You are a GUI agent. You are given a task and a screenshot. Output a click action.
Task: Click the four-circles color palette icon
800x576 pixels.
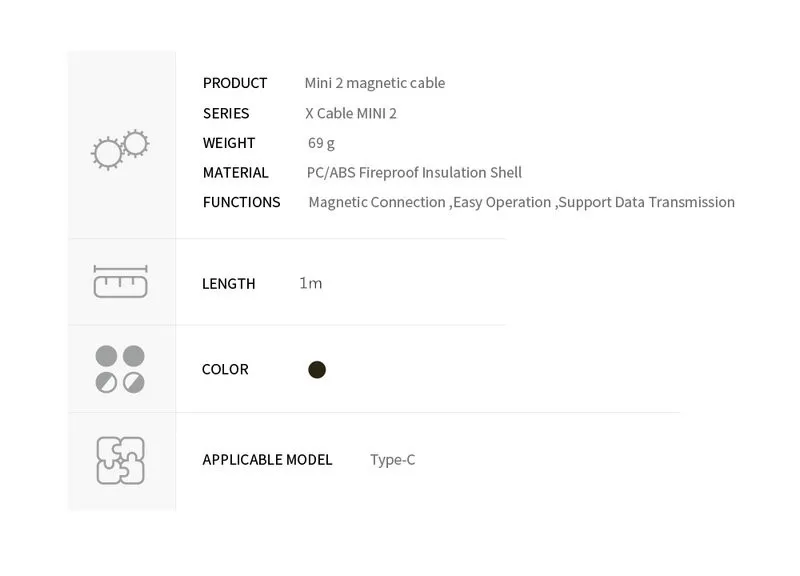(120, 369)
